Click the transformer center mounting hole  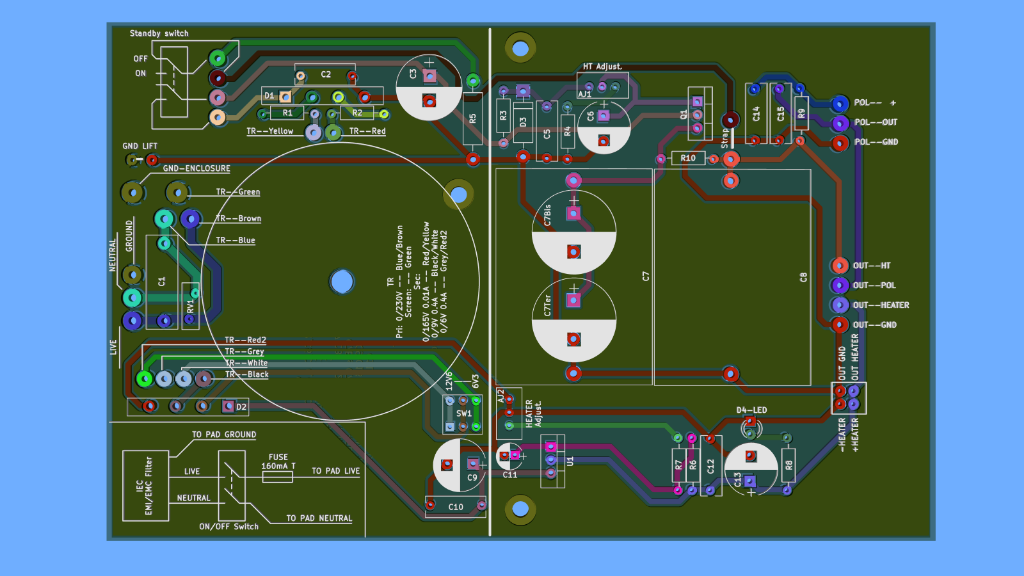click(x=341, y=281)
